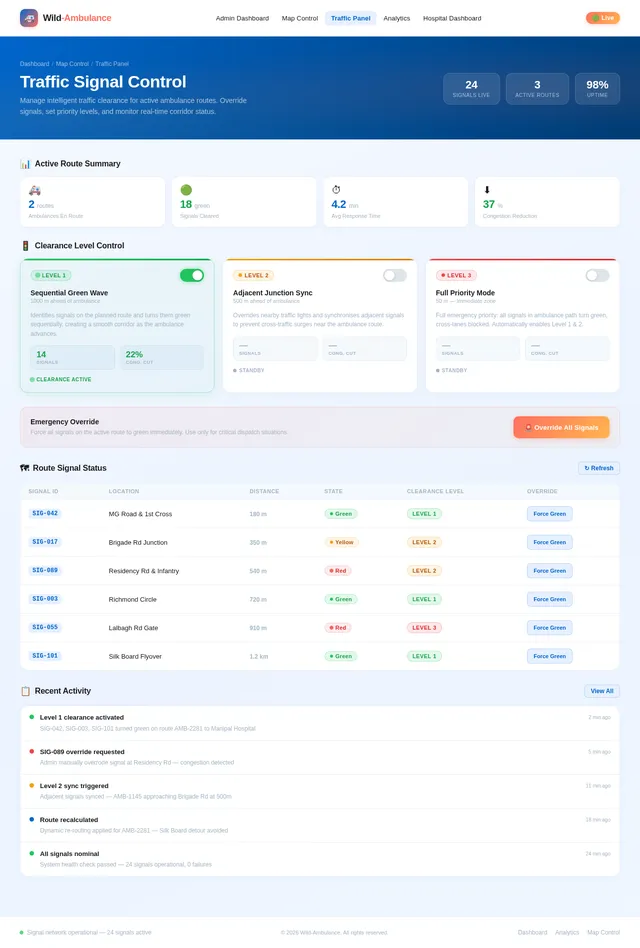This screenshot has height=948, width=640.
Task: Open the Hospital Dashboard nav item
Action: (x=452, y=18)
